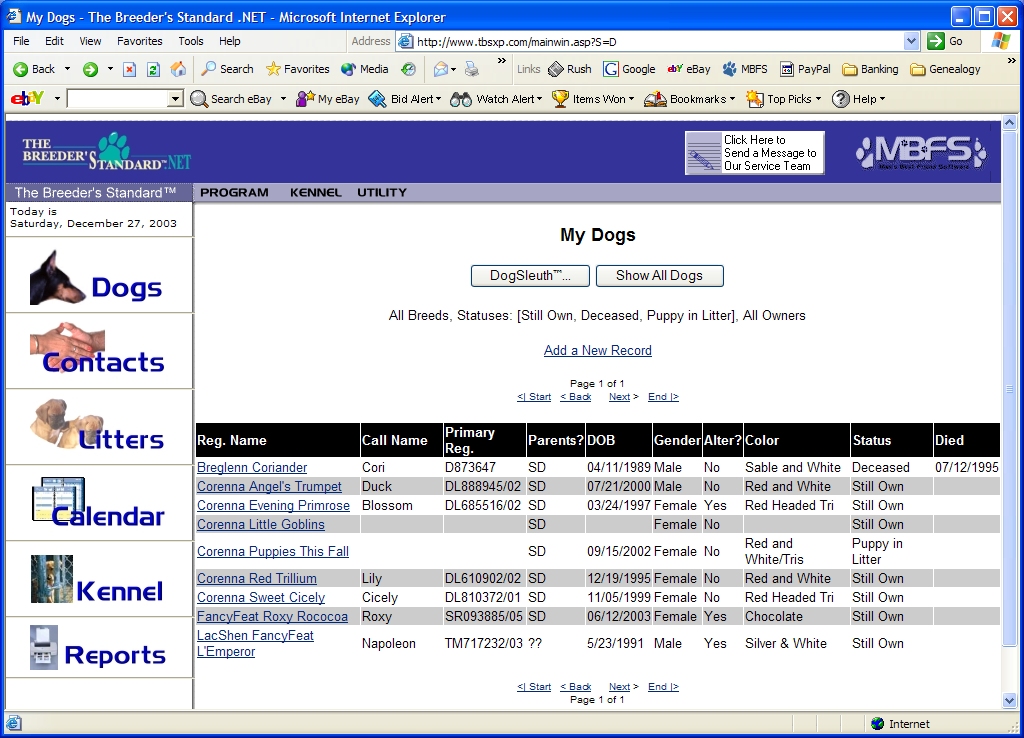Open the Contacts handshake icon
Viewport: 1024px width, 738px height.
(x=98, y=351)
